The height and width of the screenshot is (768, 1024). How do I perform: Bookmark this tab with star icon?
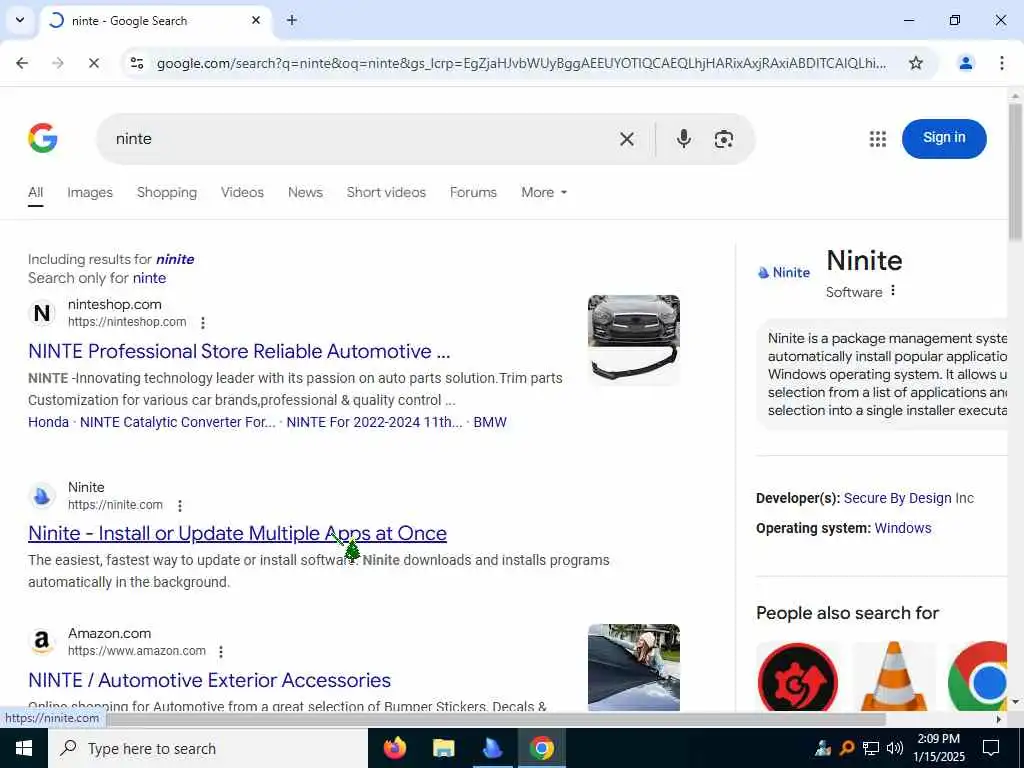(916, 63)
